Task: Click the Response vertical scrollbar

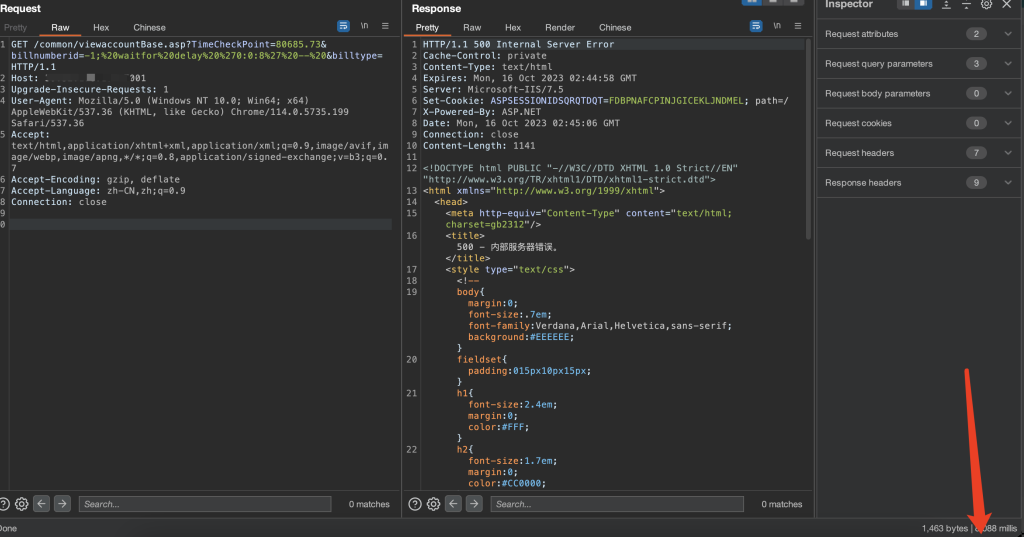Action: click(x=808, y=138)
